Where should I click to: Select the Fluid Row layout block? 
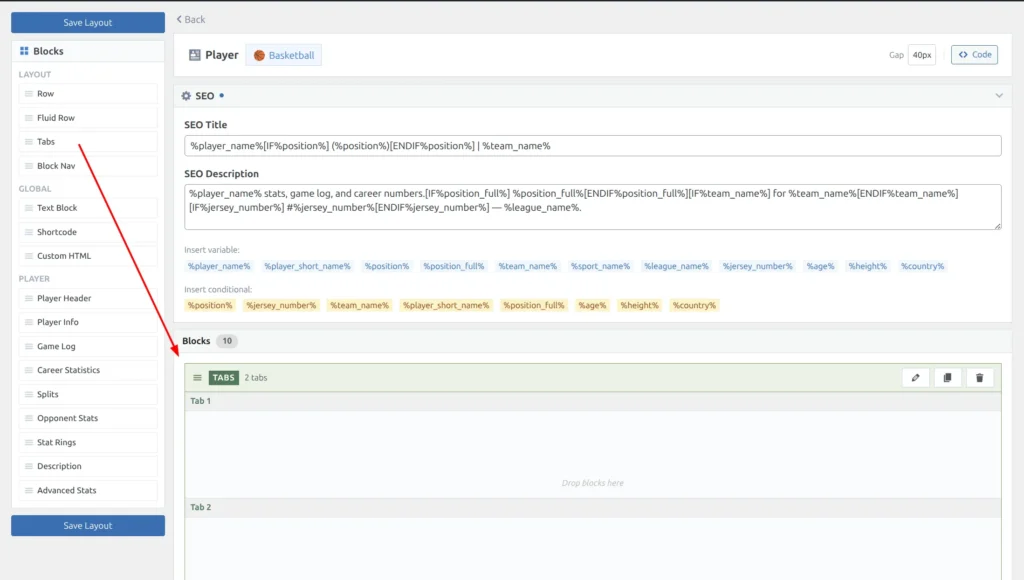click(x=88, y=118)
